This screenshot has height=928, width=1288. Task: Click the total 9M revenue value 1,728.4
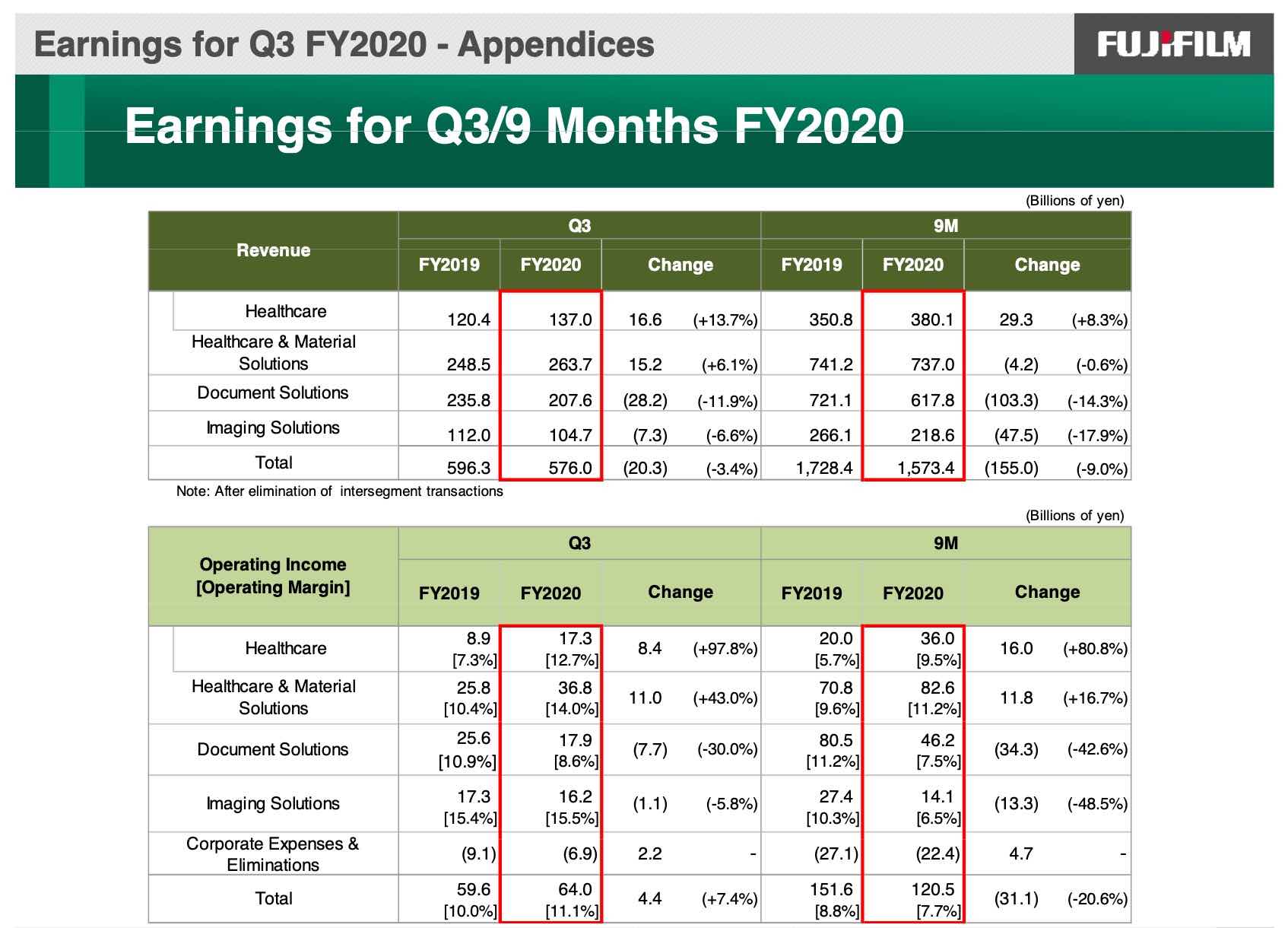[824, 468]
